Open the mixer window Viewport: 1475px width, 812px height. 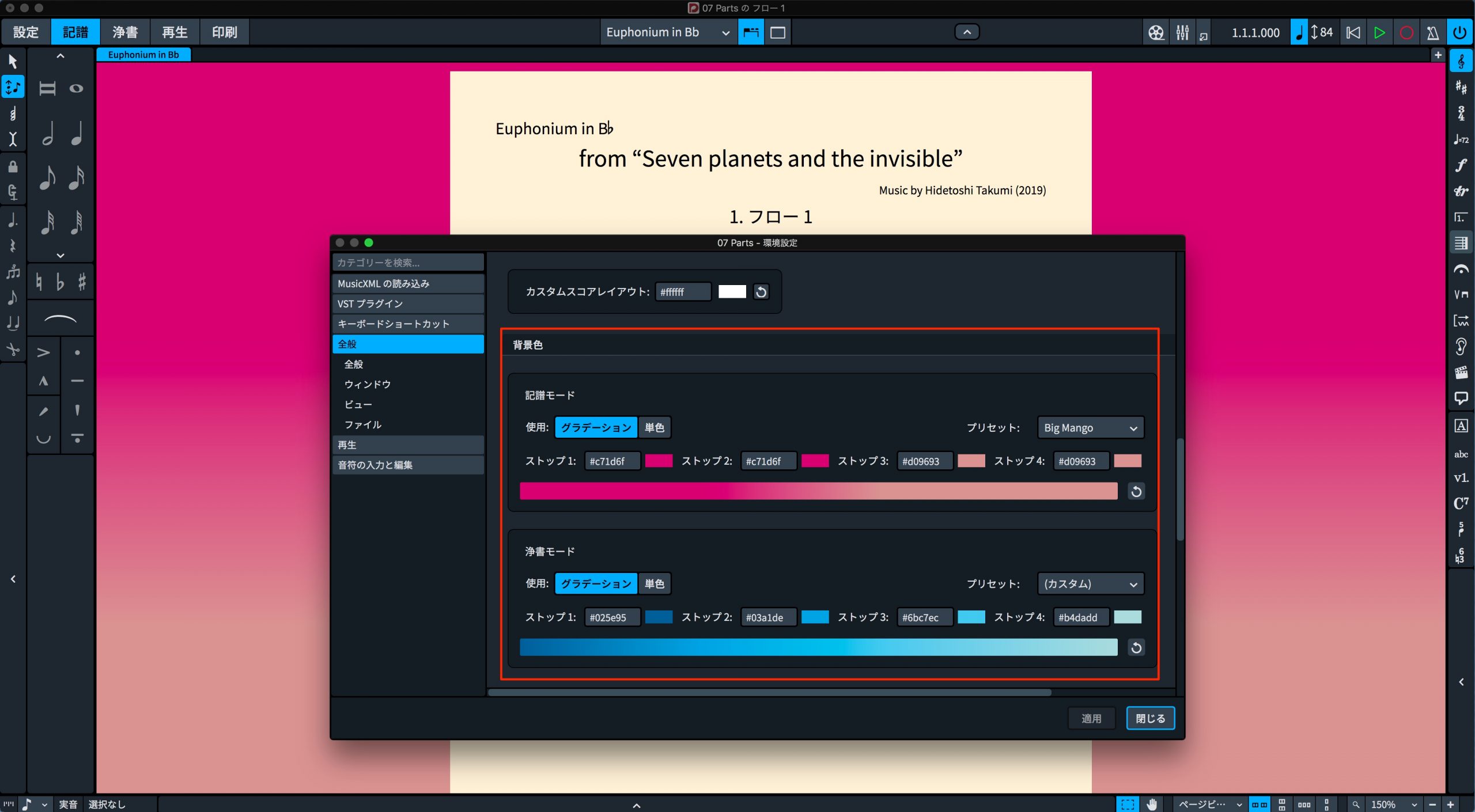click(x=1182, y=32)
